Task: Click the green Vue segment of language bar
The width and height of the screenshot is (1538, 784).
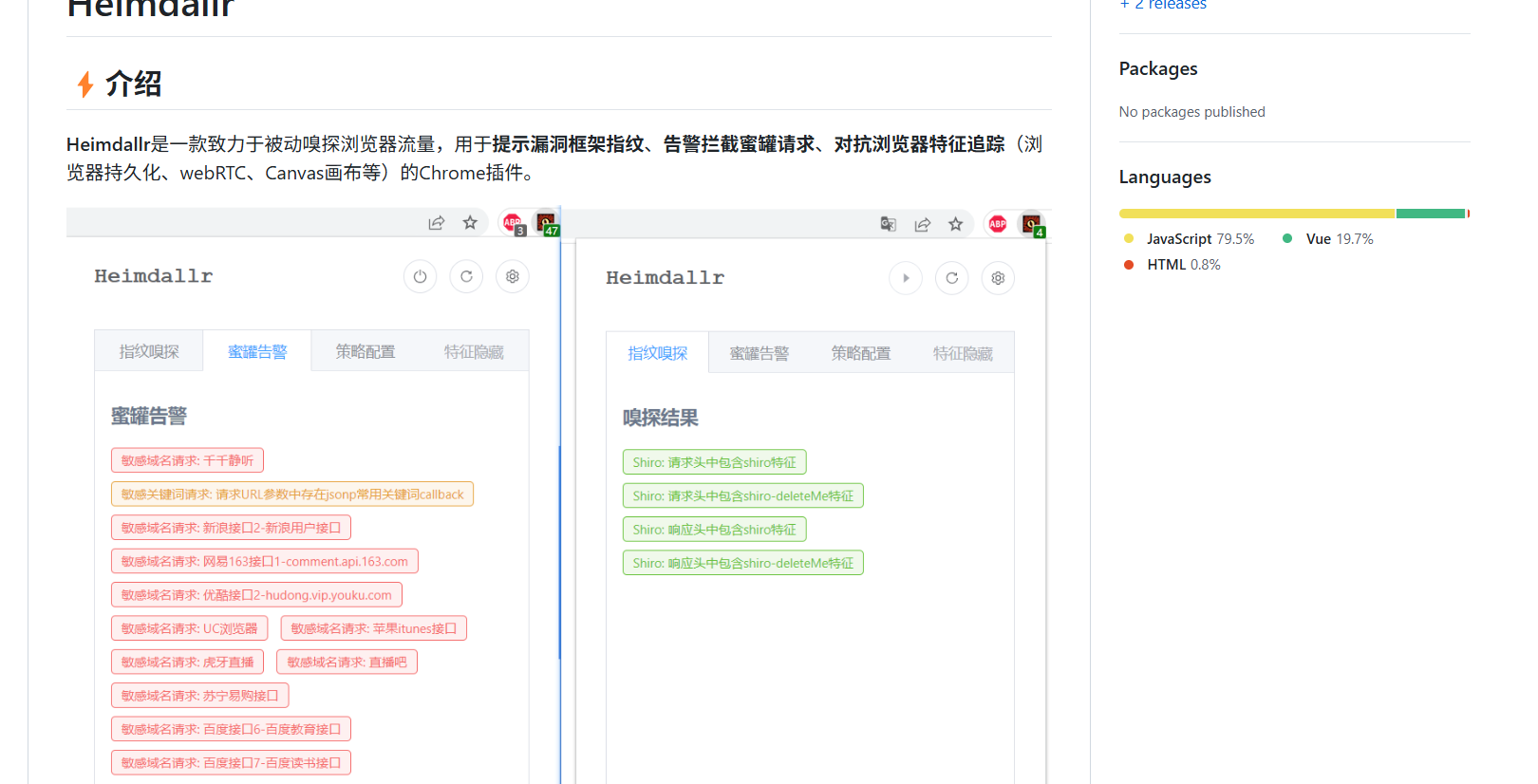Action: click(1431, 214)
